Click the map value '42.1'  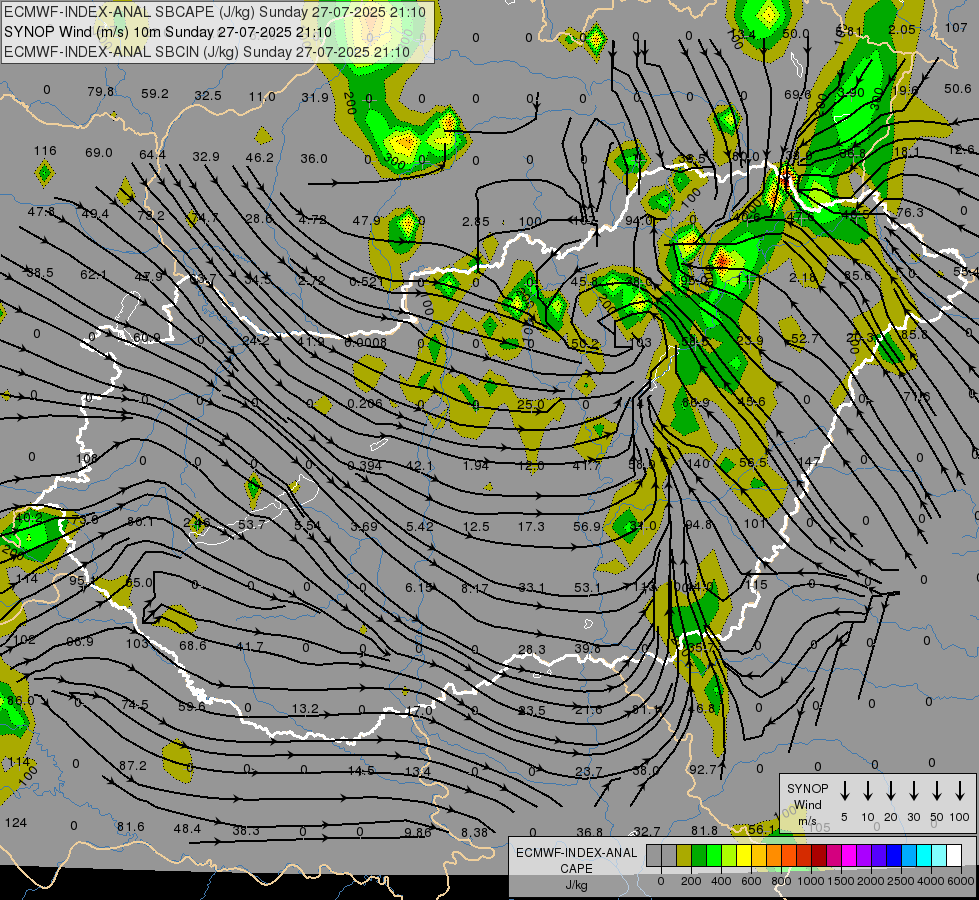click(x=420, y=466)
